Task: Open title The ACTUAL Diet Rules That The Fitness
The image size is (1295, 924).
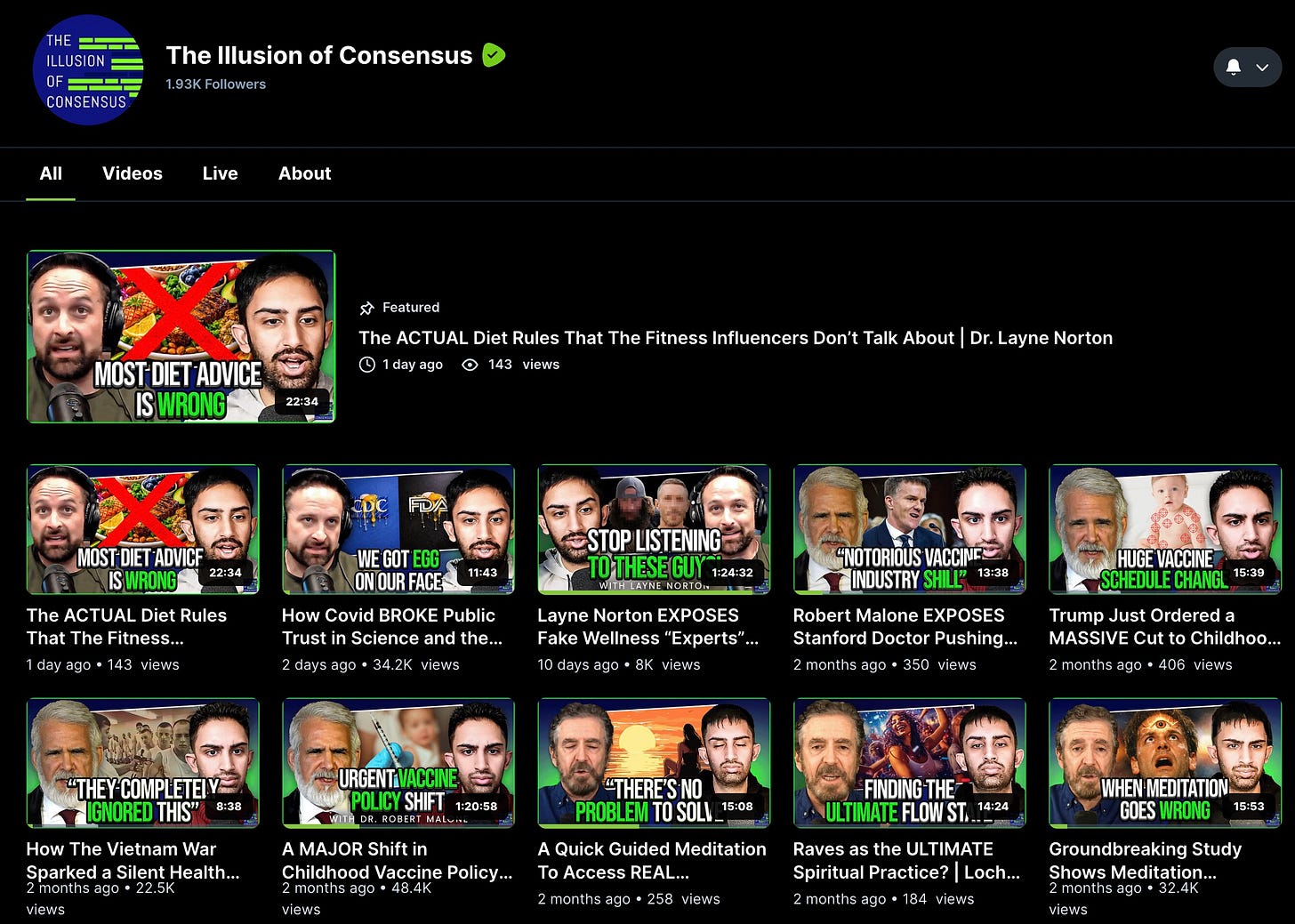Action: click(x=126, y=627)
